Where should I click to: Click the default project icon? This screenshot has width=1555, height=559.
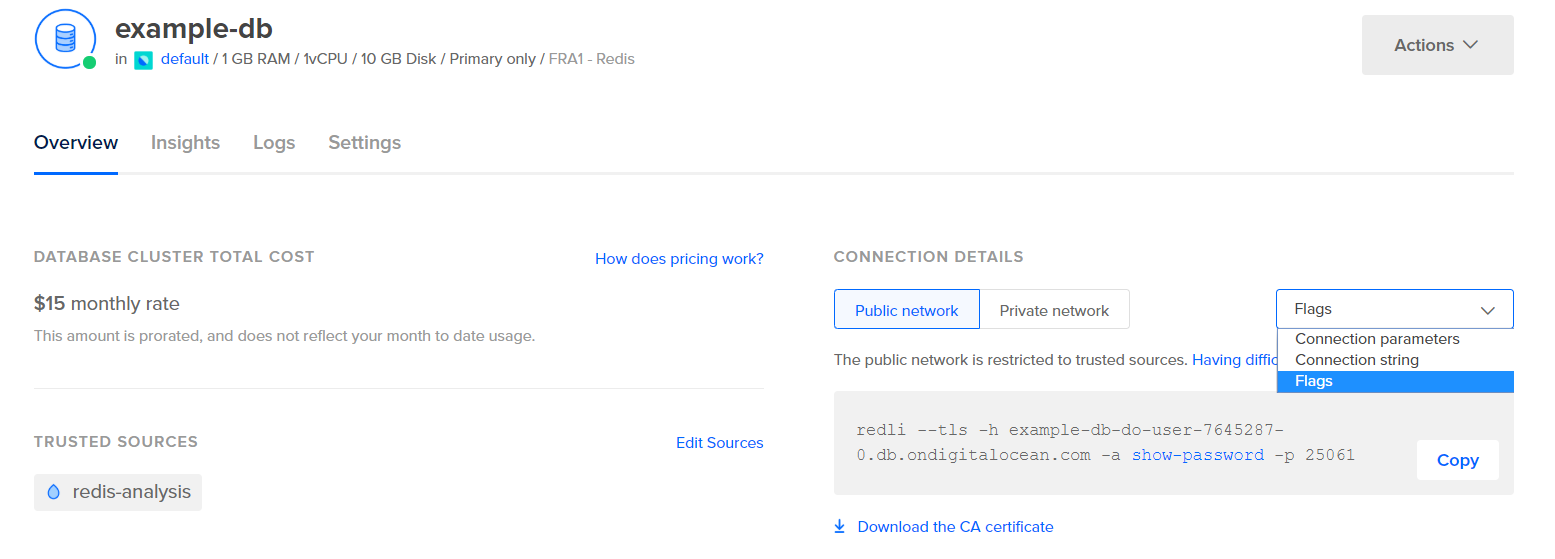pos(144,60)
